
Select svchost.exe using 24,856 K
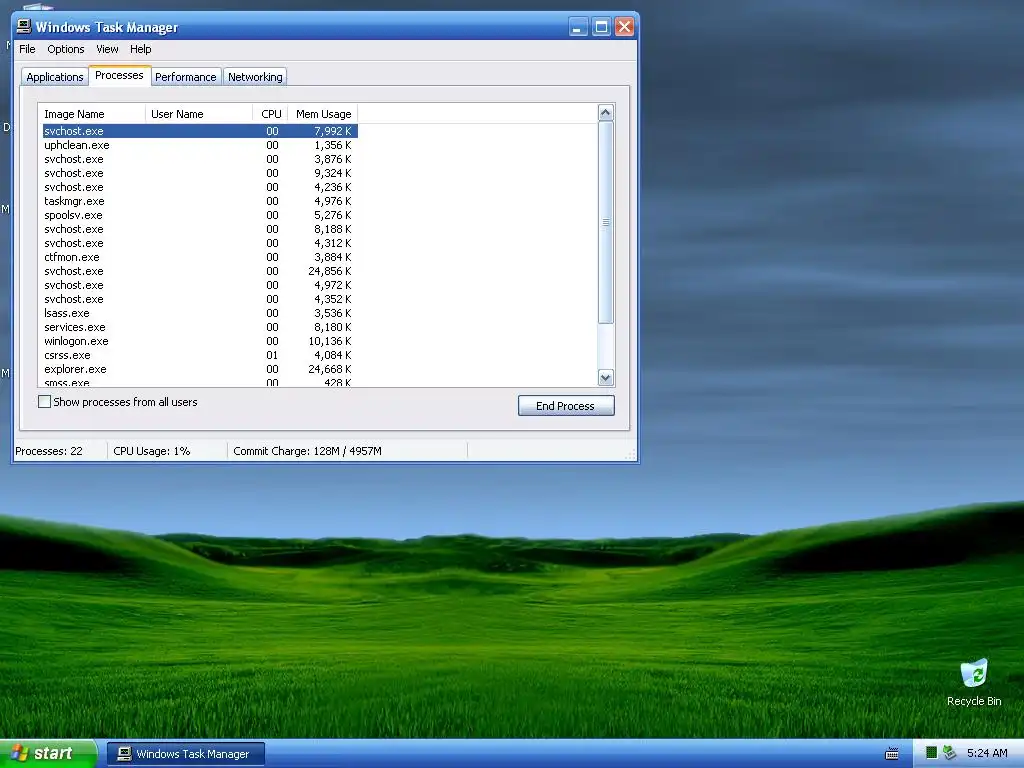point(200,271)
